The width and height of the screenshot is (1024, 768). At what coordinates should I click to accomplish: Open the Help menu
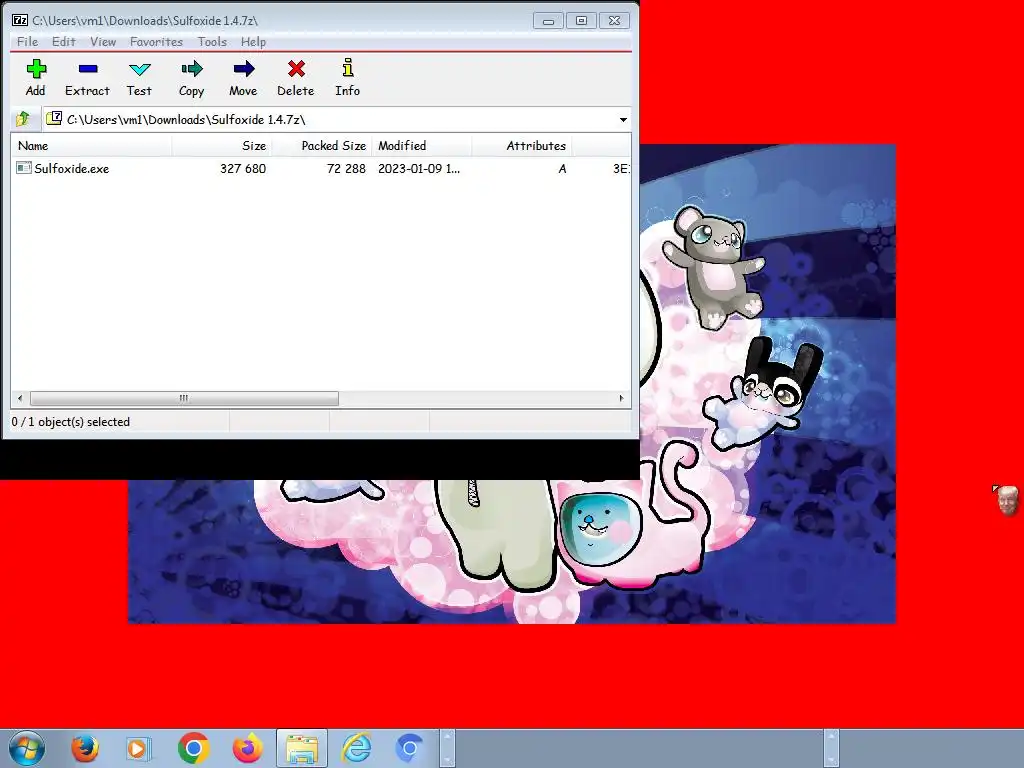(253, 42)
